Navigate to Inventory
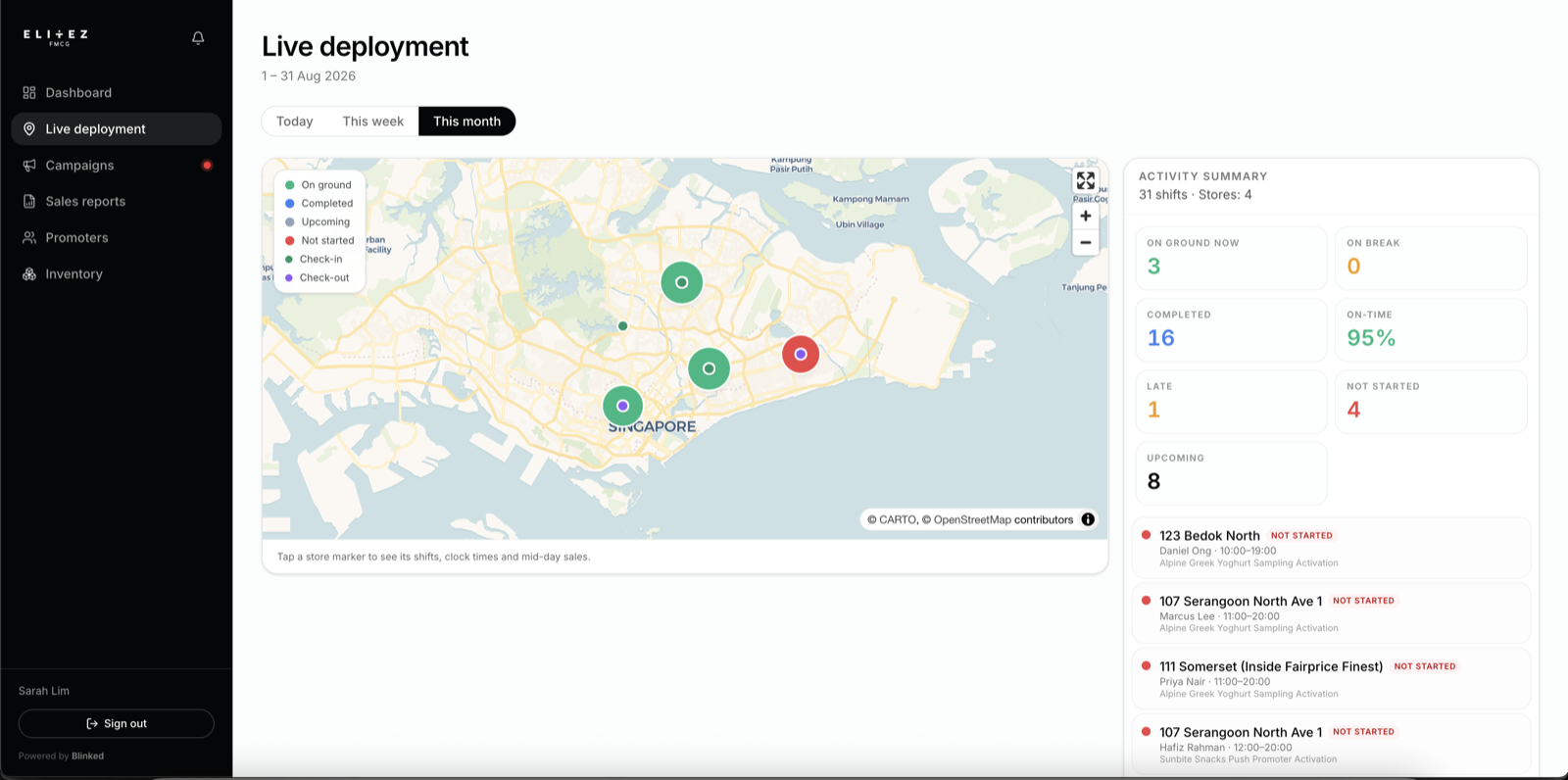 point(116,273)
